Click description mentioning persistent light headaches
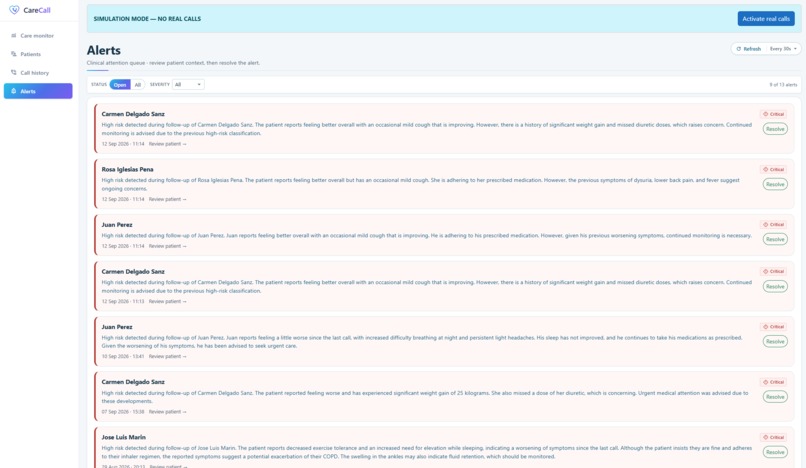The height and width of the screenshot is (468, 806). coord(422,342)
